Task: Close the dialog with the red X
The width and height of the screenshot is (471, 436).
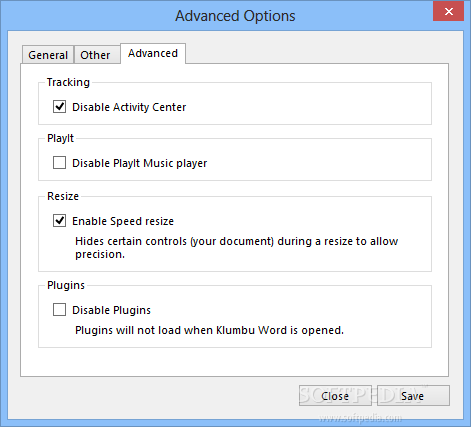Action: 448,12
